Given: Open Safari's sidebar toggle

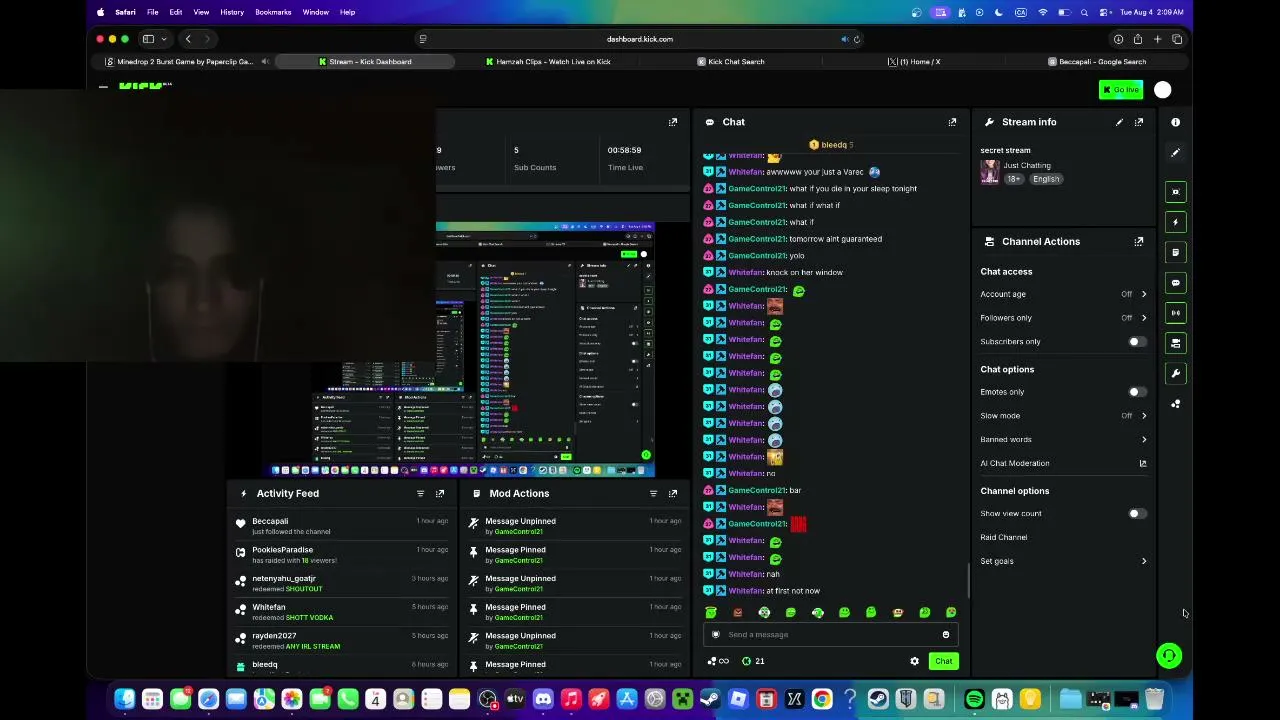Looking at the screenshot, I should [148, 39].
